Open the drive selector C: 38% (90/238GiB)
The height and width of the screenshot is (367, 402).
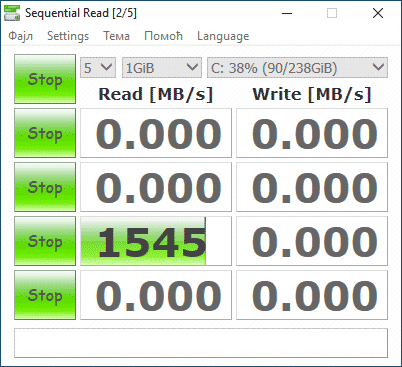pos(297,68)
